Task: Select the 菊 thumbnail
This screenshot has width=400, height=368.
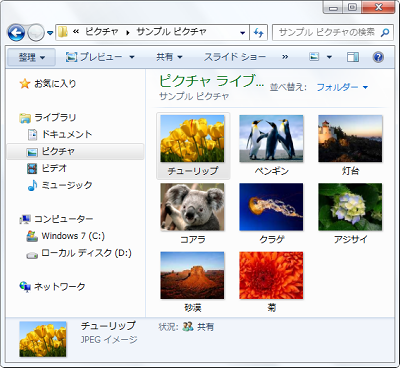Action: pyautogui.click(x=271, y=275)
